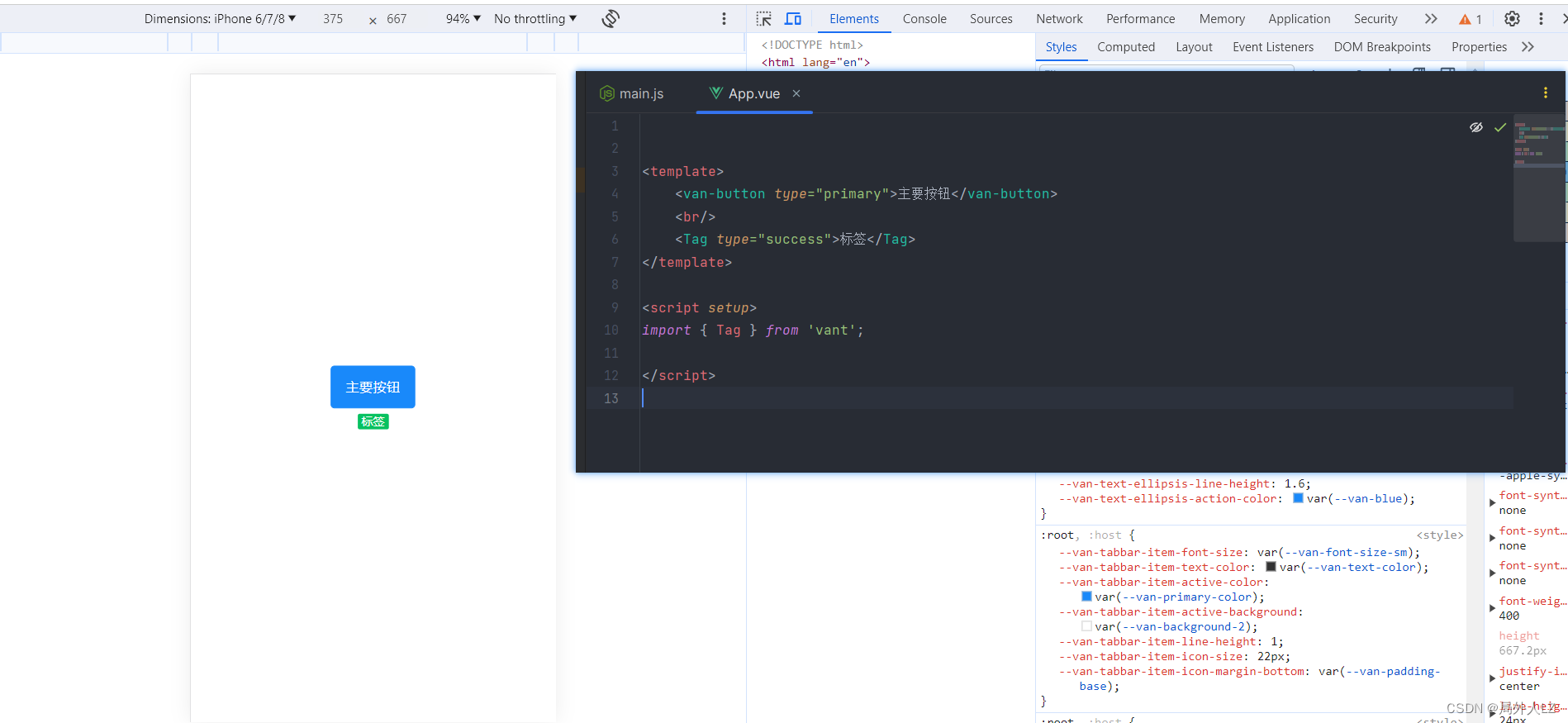This screenshot has height=723, width=1568.
Task: Select the Computed sidebar tab
Action: click(1125, 47)
